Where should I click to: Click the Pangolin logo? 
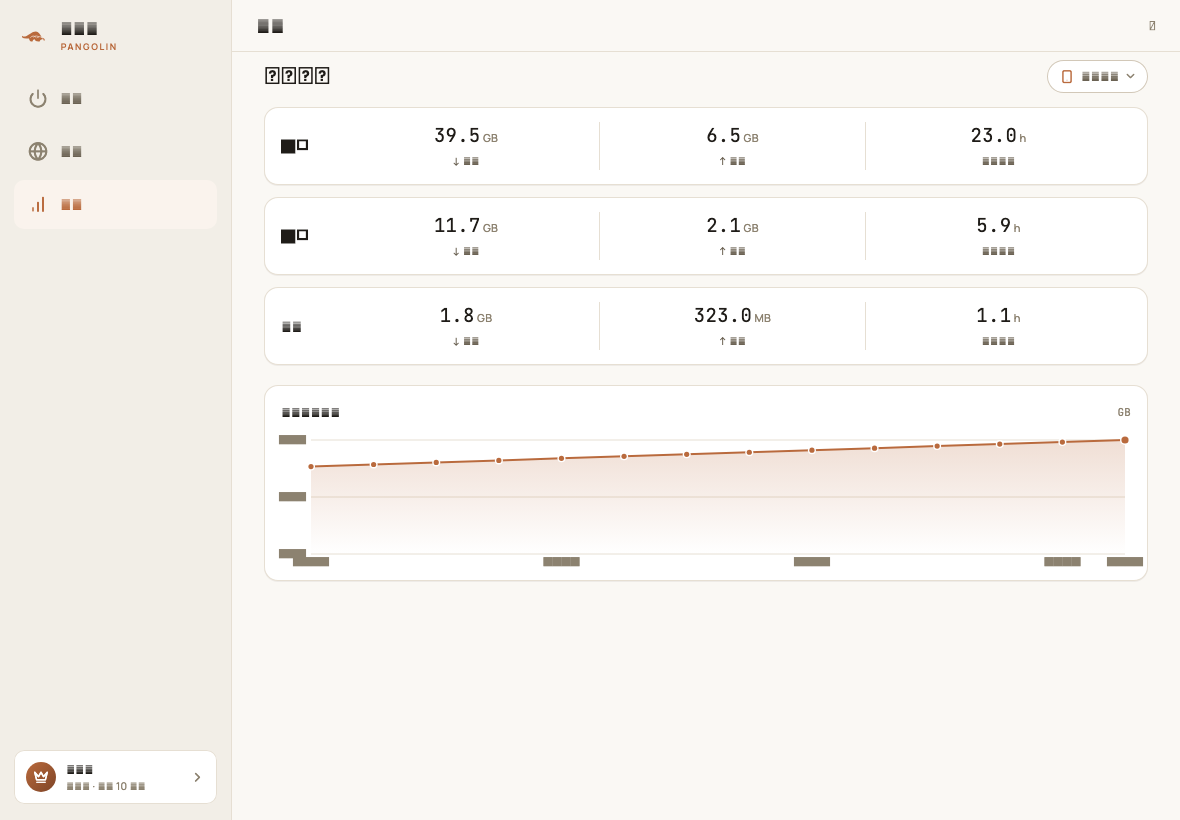click(x=33, y=36)
